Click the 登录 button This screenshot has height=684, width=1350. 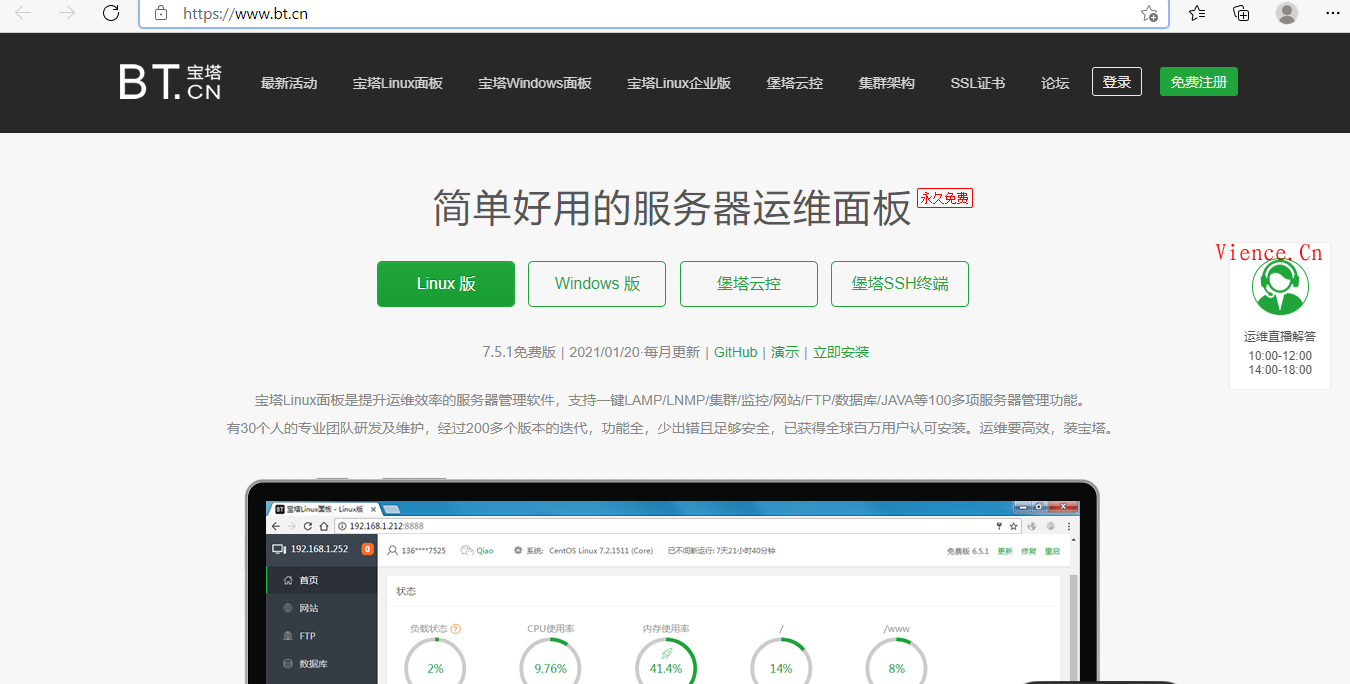click(1116, 82)
